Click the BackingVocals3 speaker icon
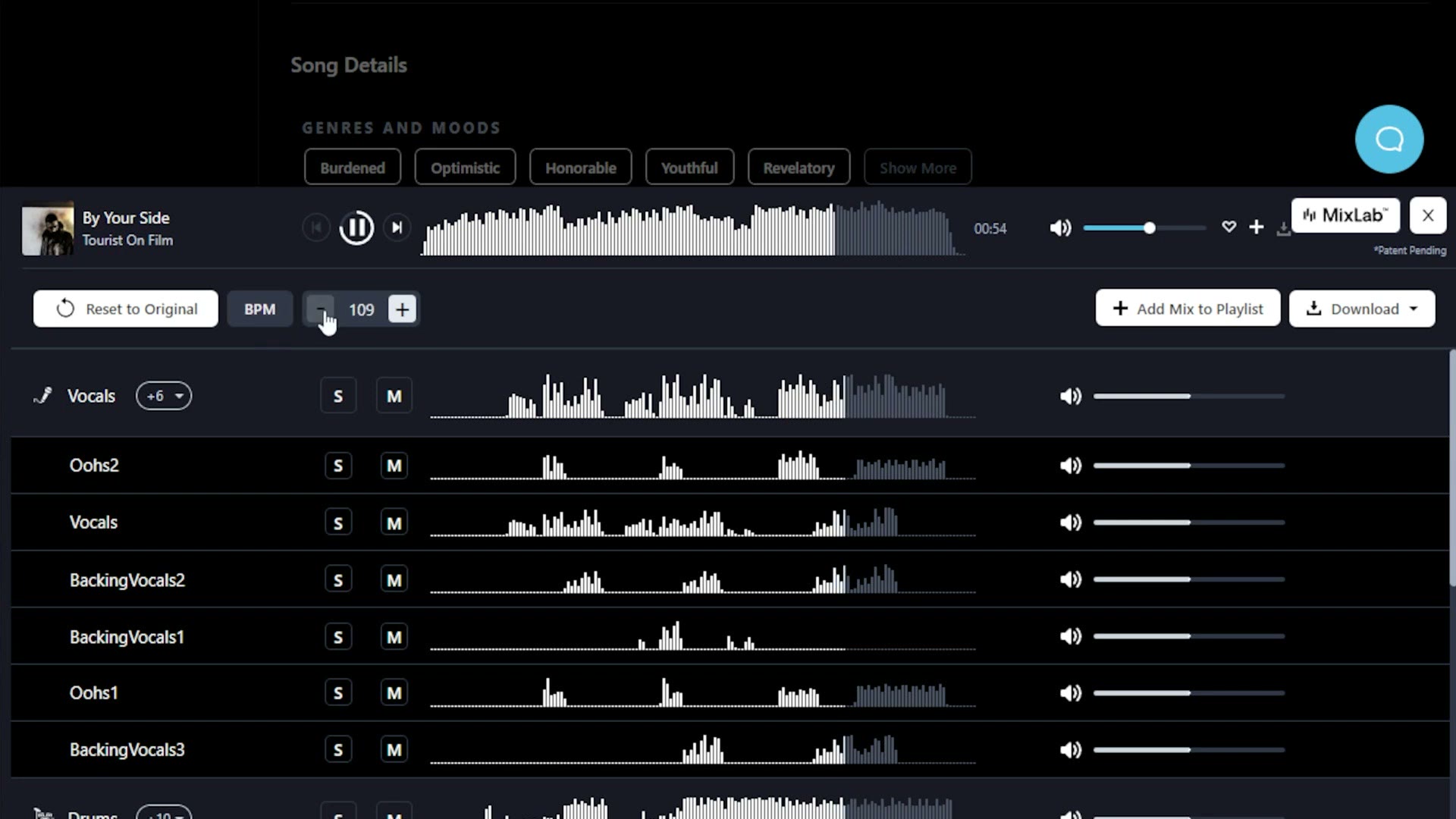1456x819 pixels. [1070, 750]
